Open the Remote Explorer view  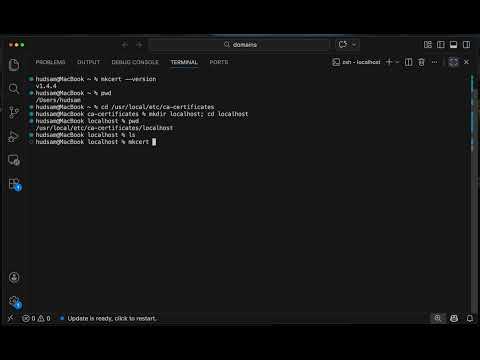14,160
